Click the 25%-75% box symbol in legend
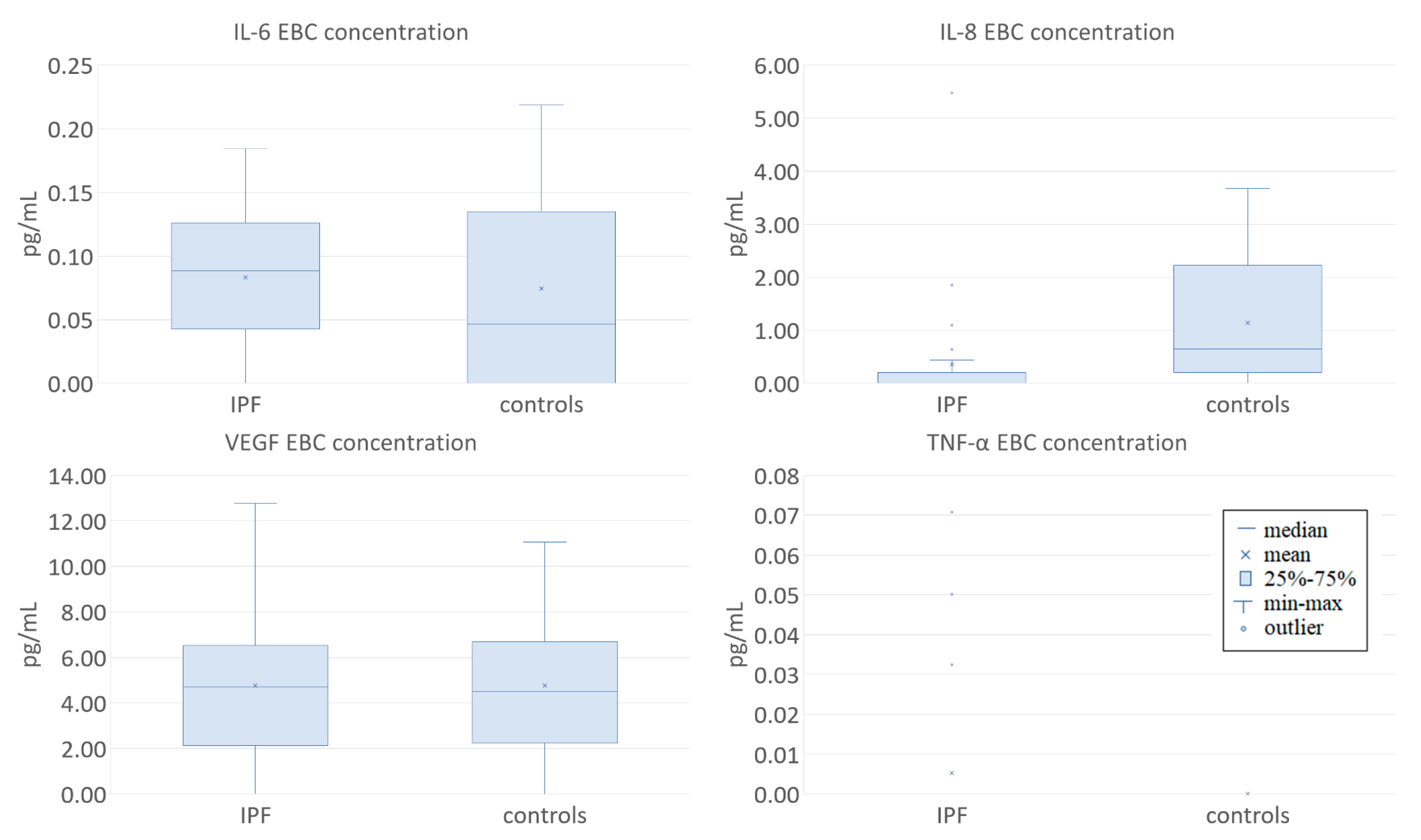The image size is (1421, 840). 1246,578
